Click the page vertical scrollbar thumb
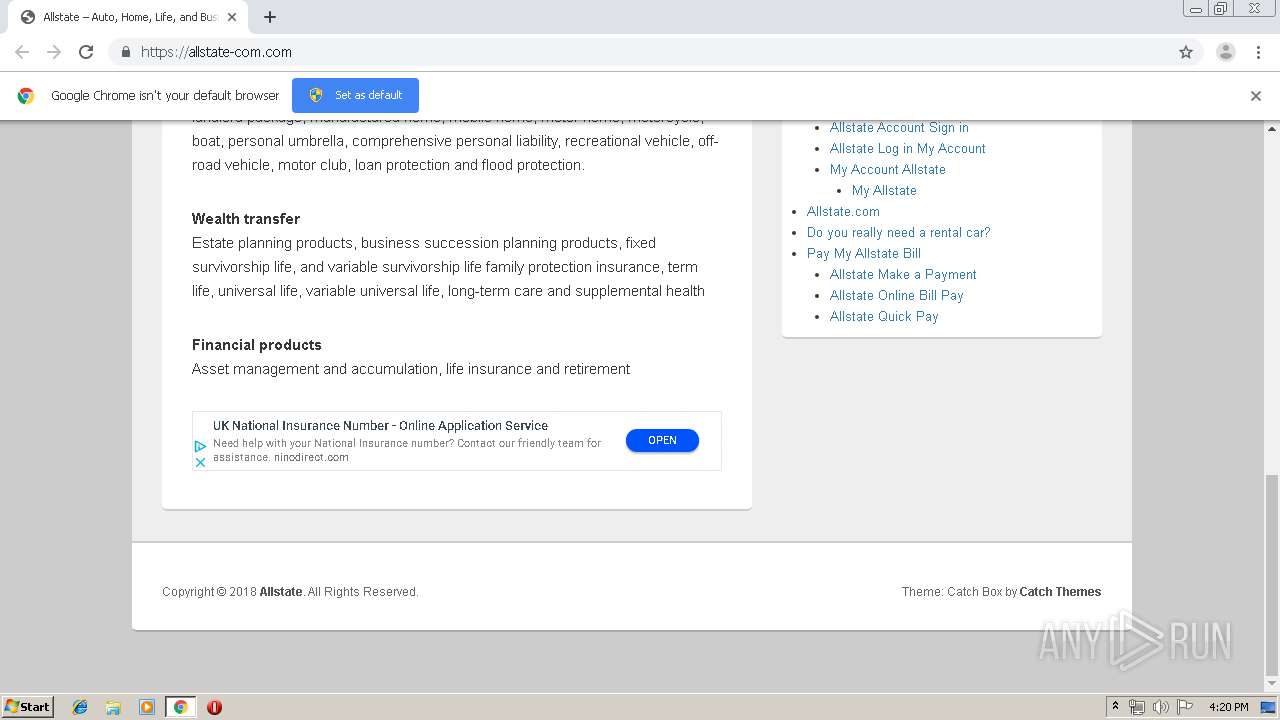The height and width of the screenshot is (720, 1280). 1272,575
